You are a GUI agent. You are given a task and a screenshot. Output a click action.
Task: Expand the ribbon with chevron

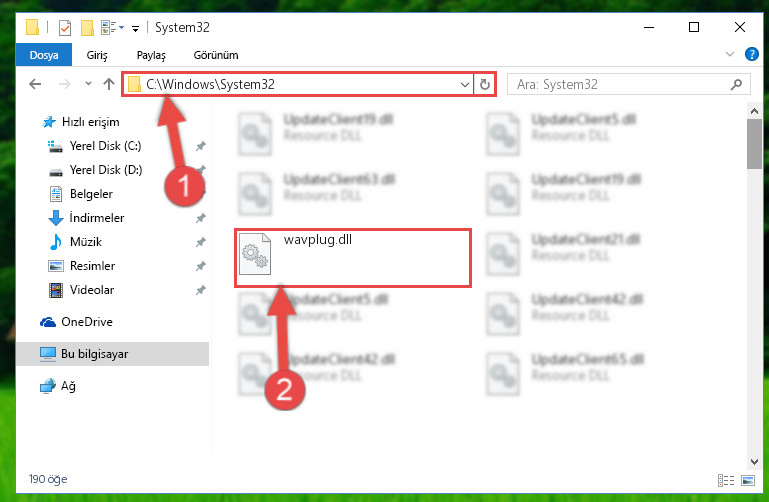pos(730,54)
